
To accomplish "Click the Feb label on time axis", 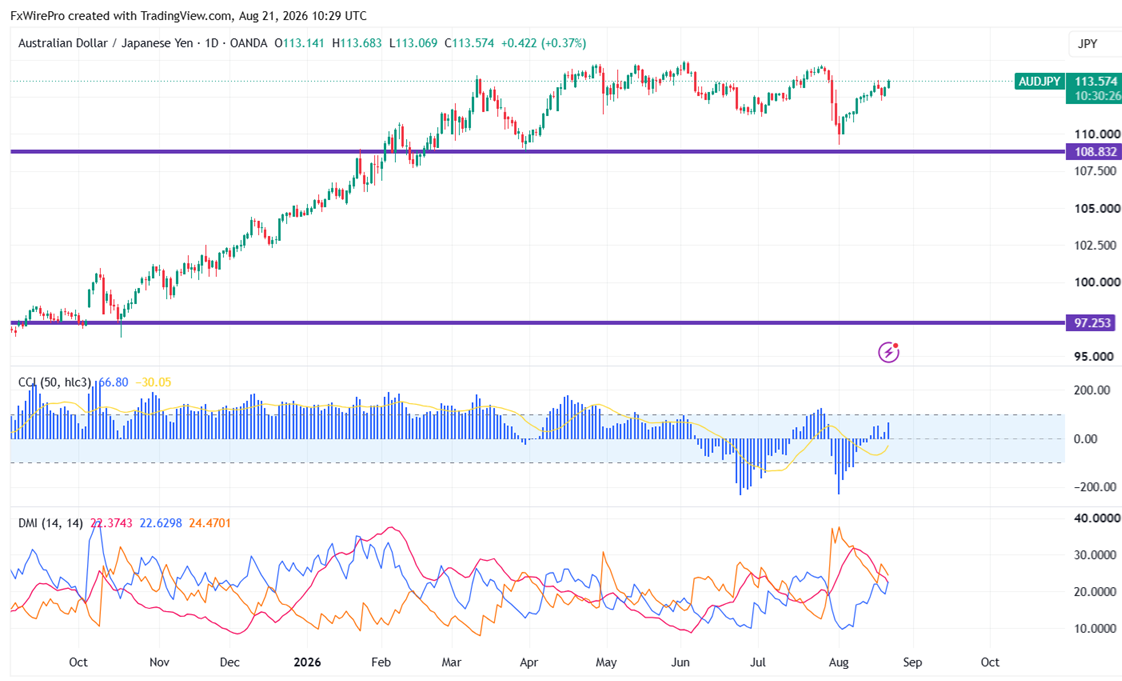I will 381,662.
